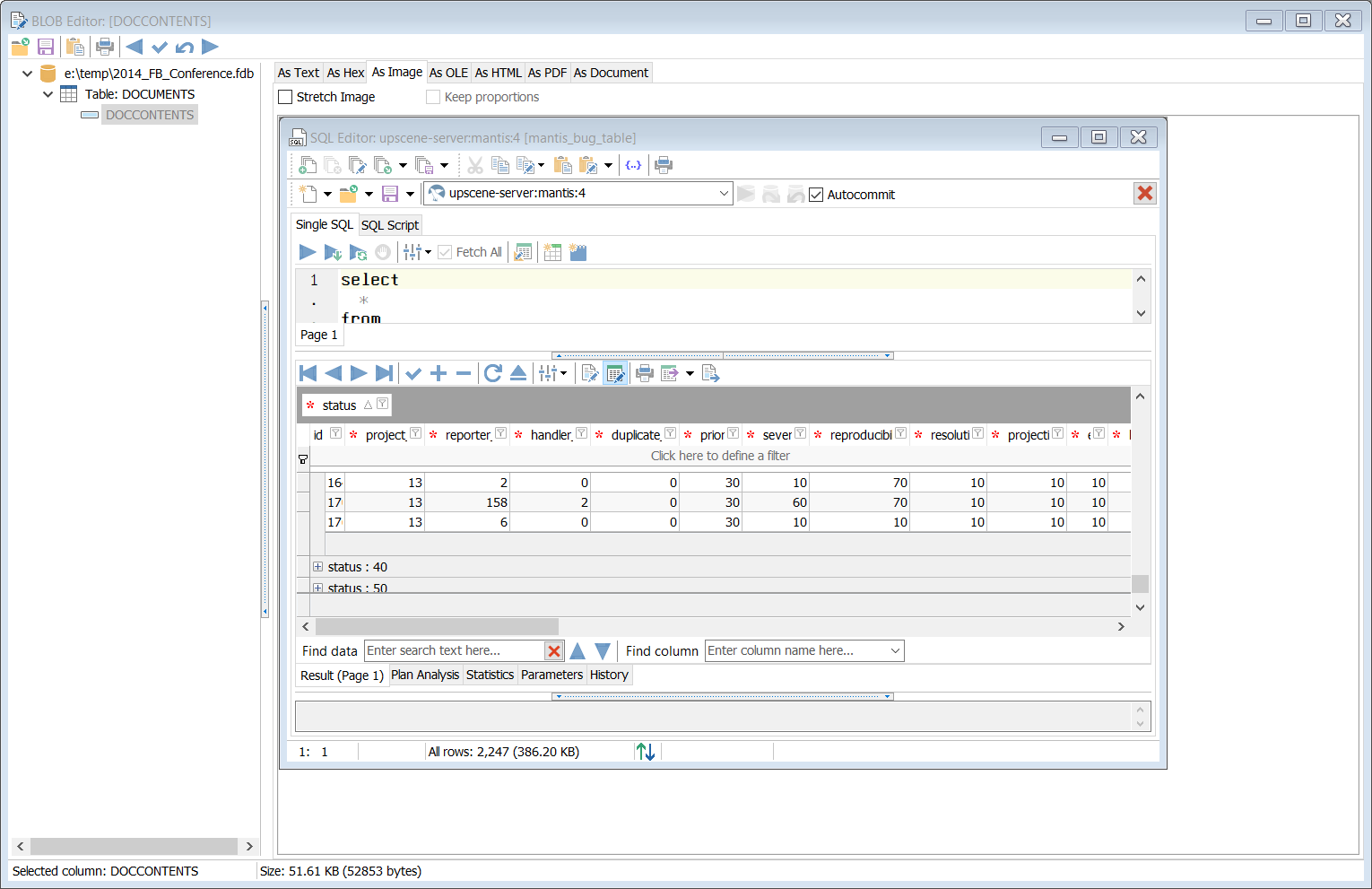Image resolution: width=1372 pixels, height=889 pixels.
Task: Go to next record with the right arrow
Action: 210,48
